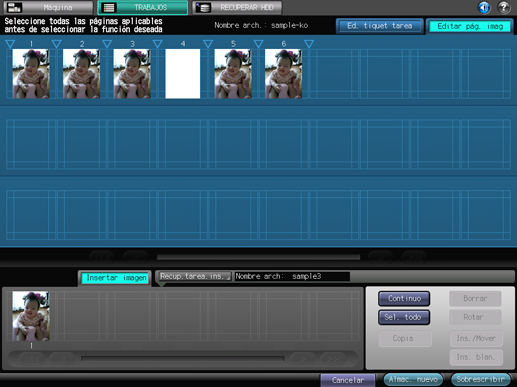The image size is (517, 387).
Task: Click the Sobrescribir button
Action: coord(480,379)
